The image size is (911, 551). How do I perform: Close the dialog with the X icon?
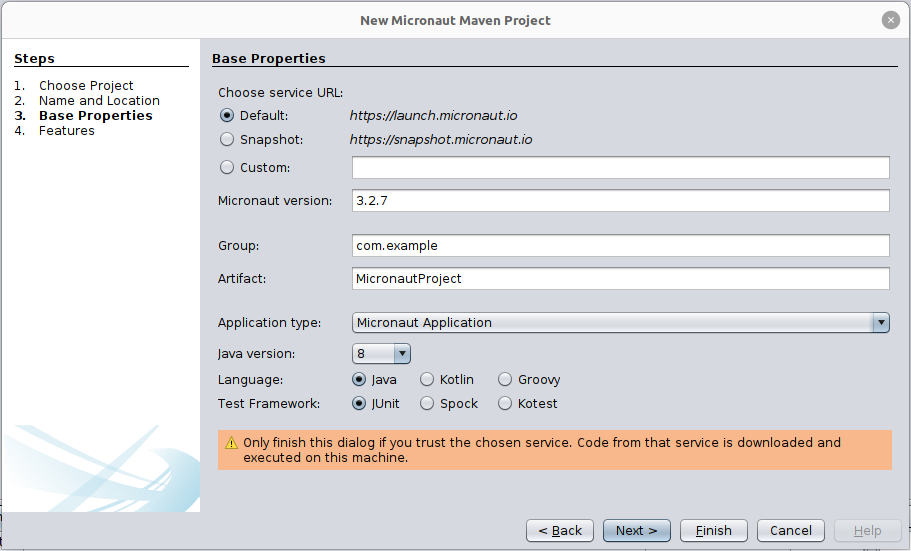coord(890,20)
